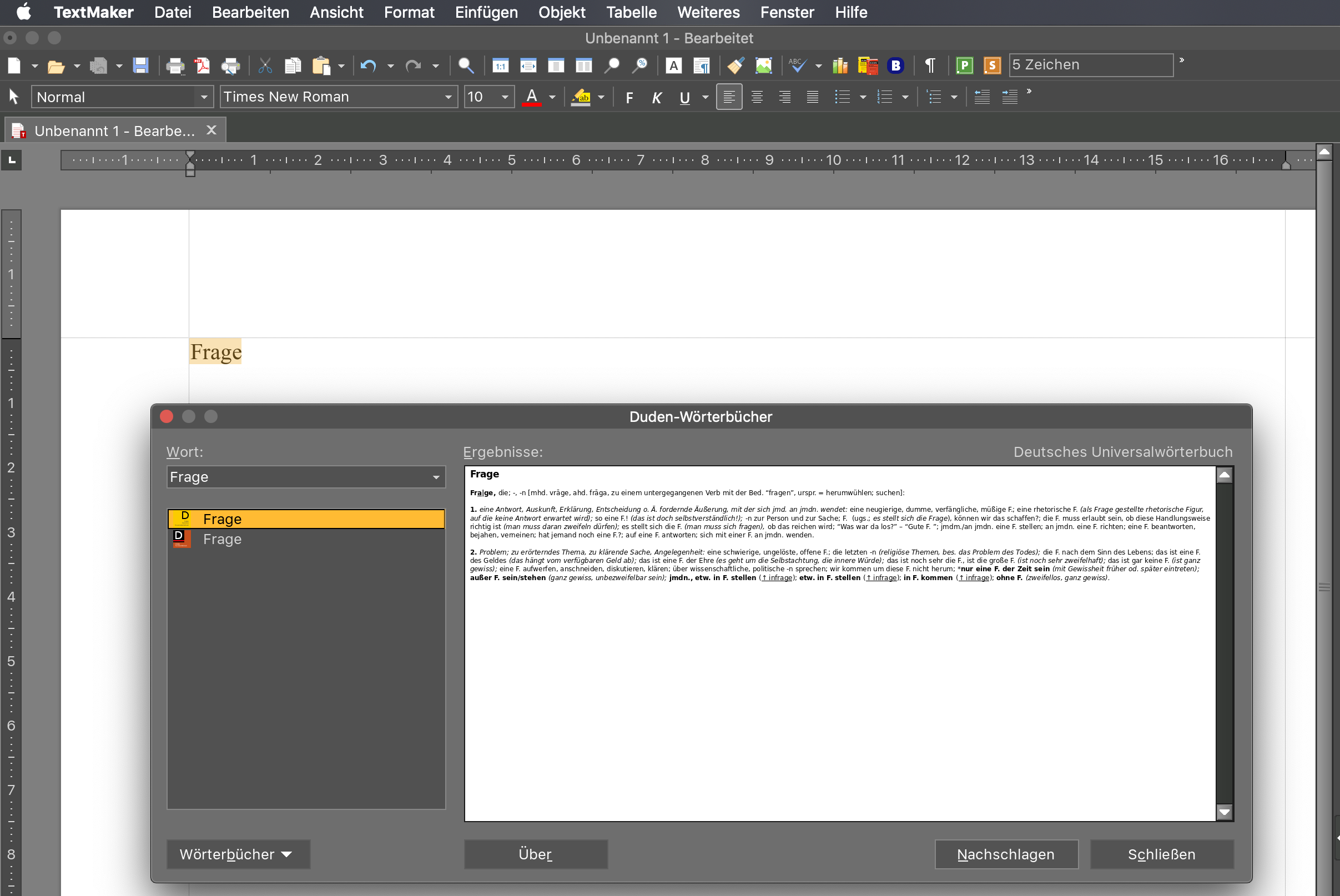Click the Nachschlagen button
The image size is (1340, 896).
1006,854
